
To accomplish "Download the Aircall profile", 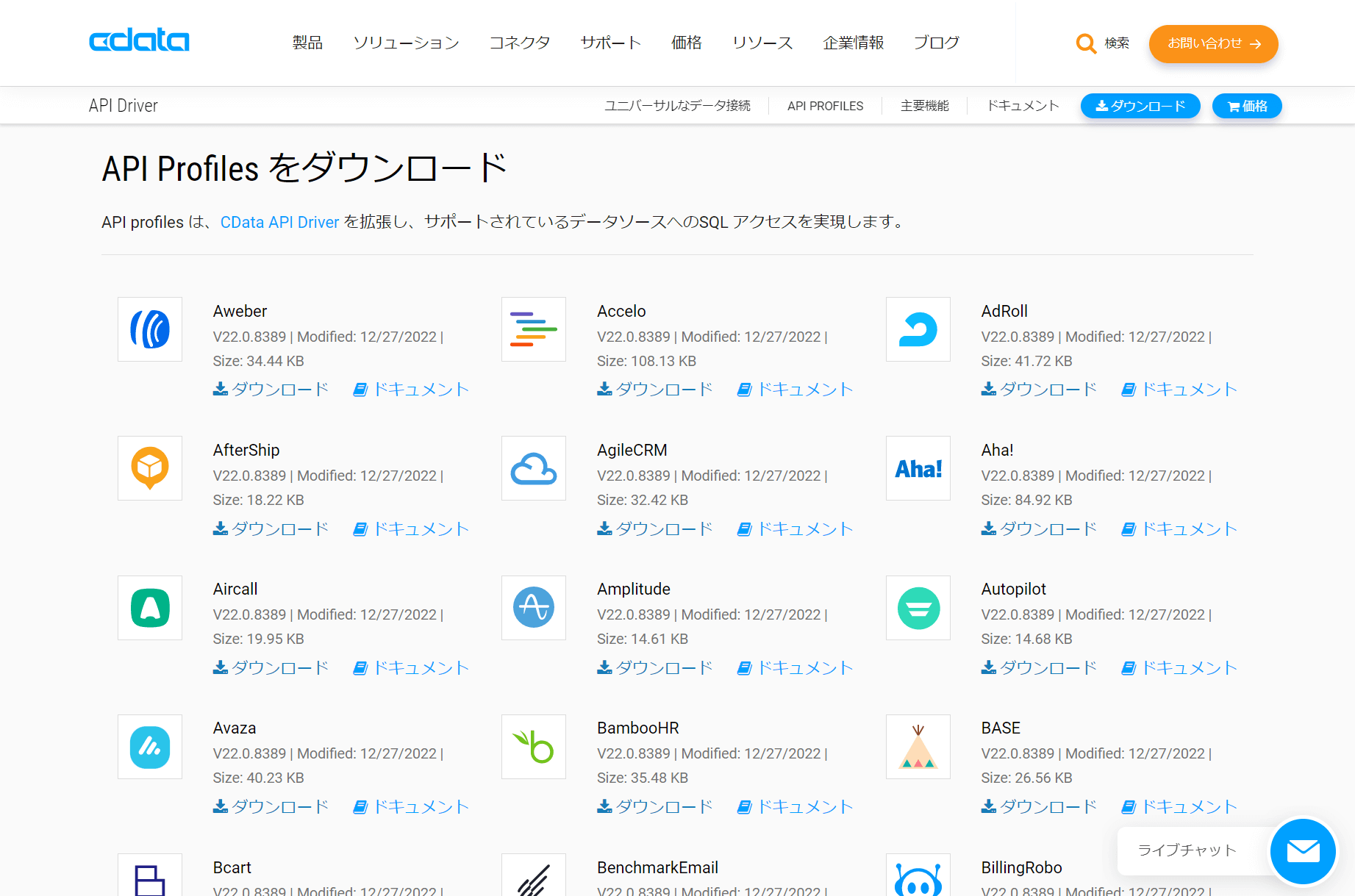I will (271, 667).
